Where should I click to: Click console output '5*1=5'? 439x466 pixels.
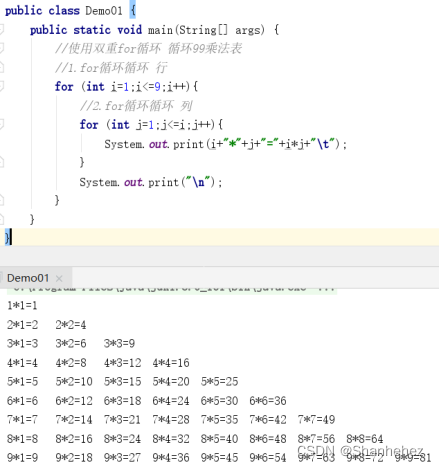click(x=22, y=381)
